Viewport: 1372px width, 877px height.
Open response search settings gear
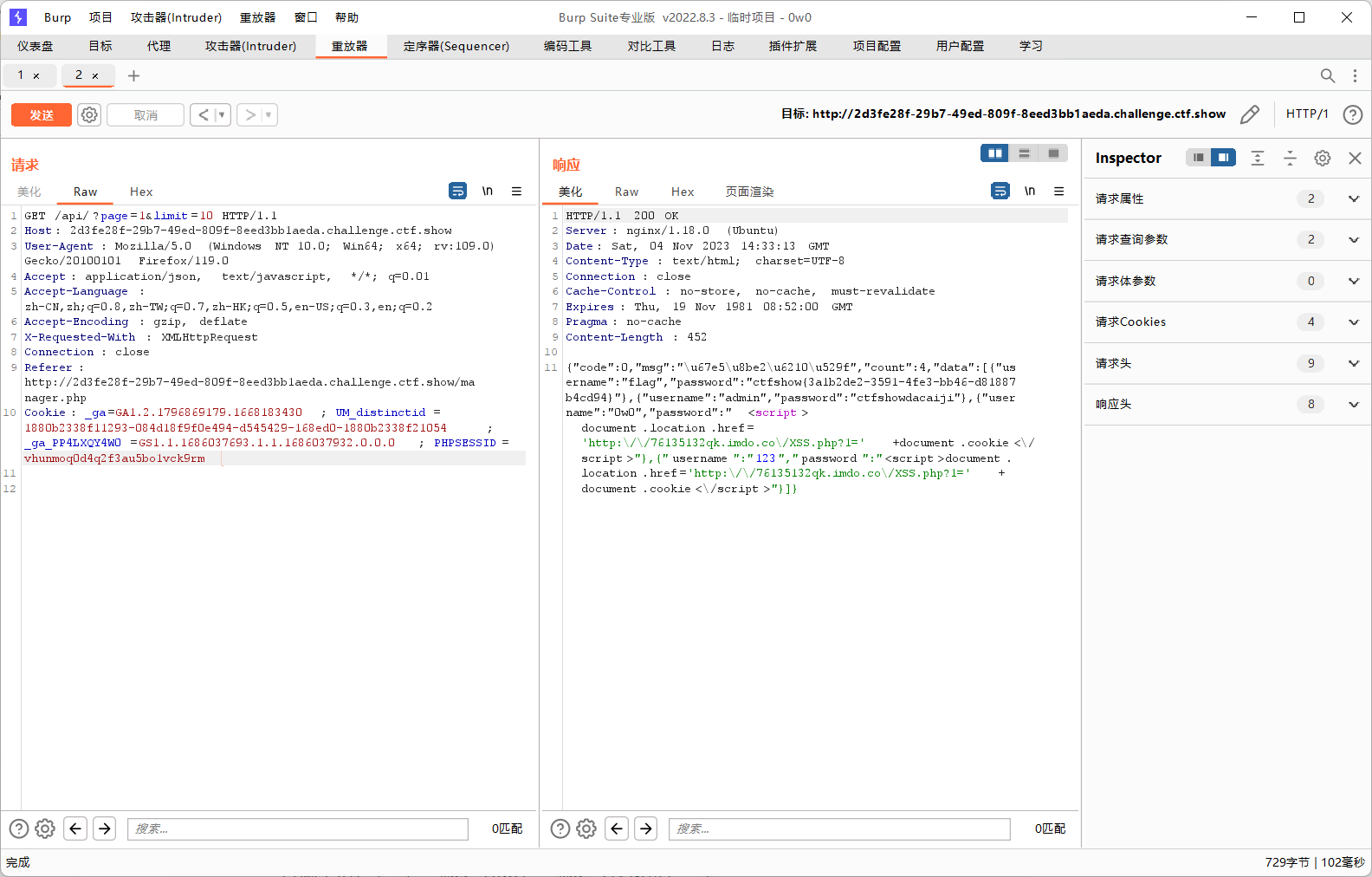[586, 828]
